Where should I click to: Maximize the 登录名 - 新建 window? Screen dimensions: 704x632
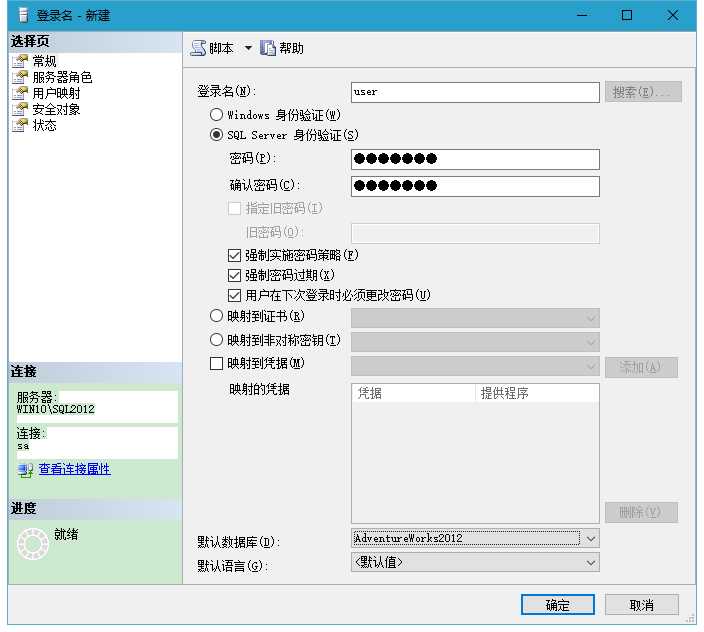coord(627,15)
